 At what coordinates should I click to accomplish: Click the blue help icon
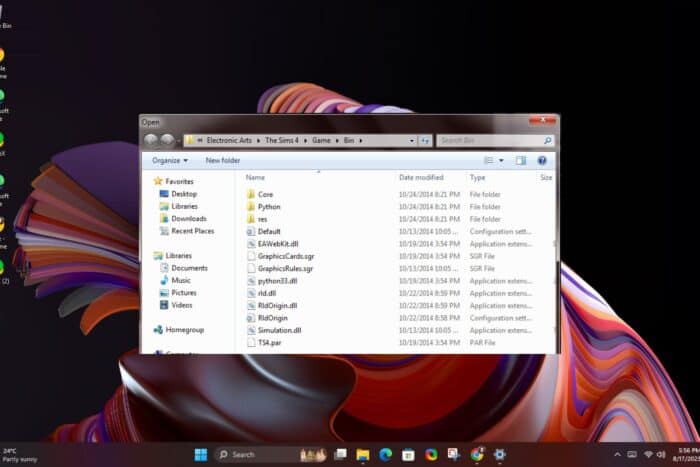(542, 160)
